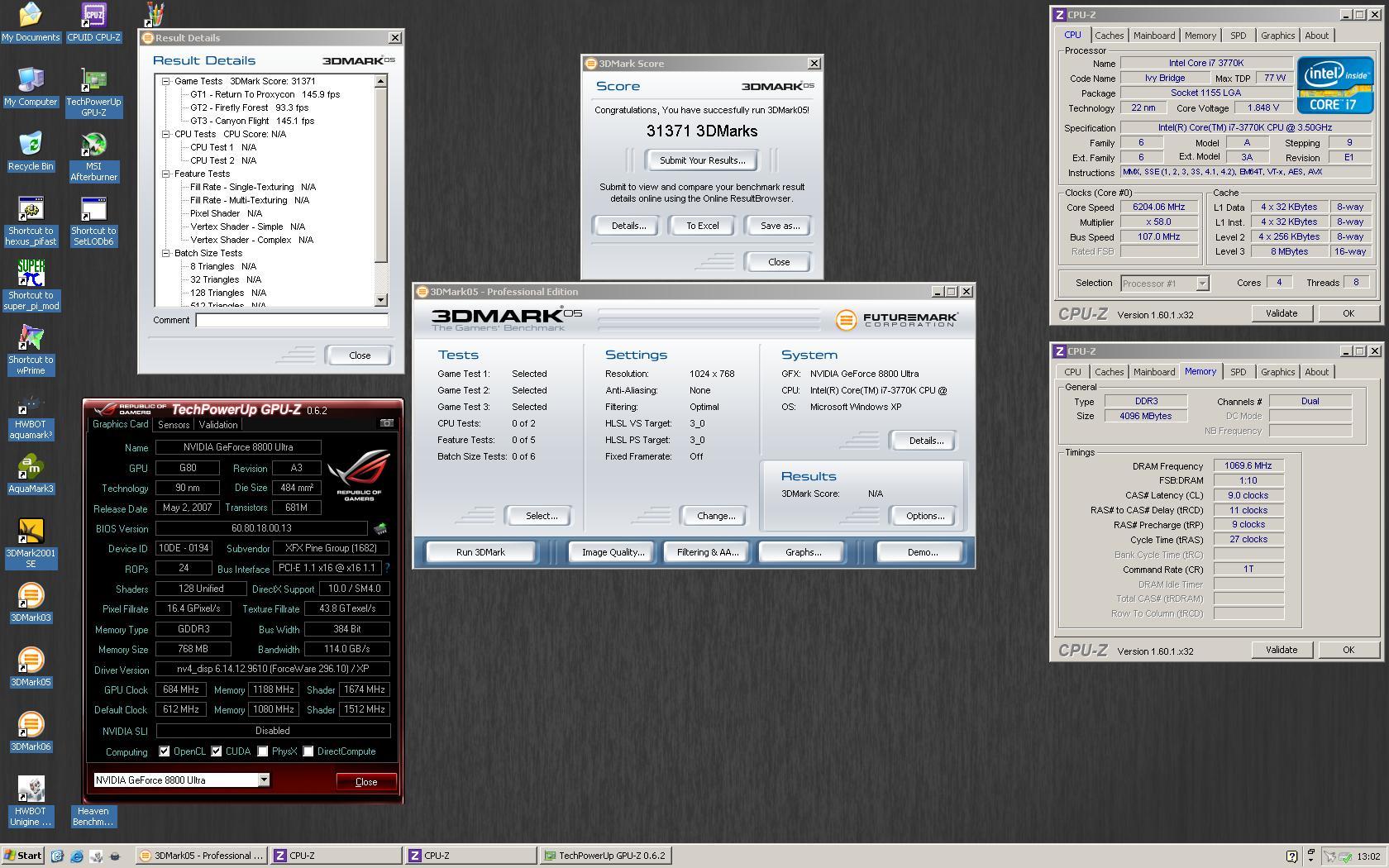Click the Result Details scrollbar up arrow
The image size is (1389, 868).
pos(380,81)
